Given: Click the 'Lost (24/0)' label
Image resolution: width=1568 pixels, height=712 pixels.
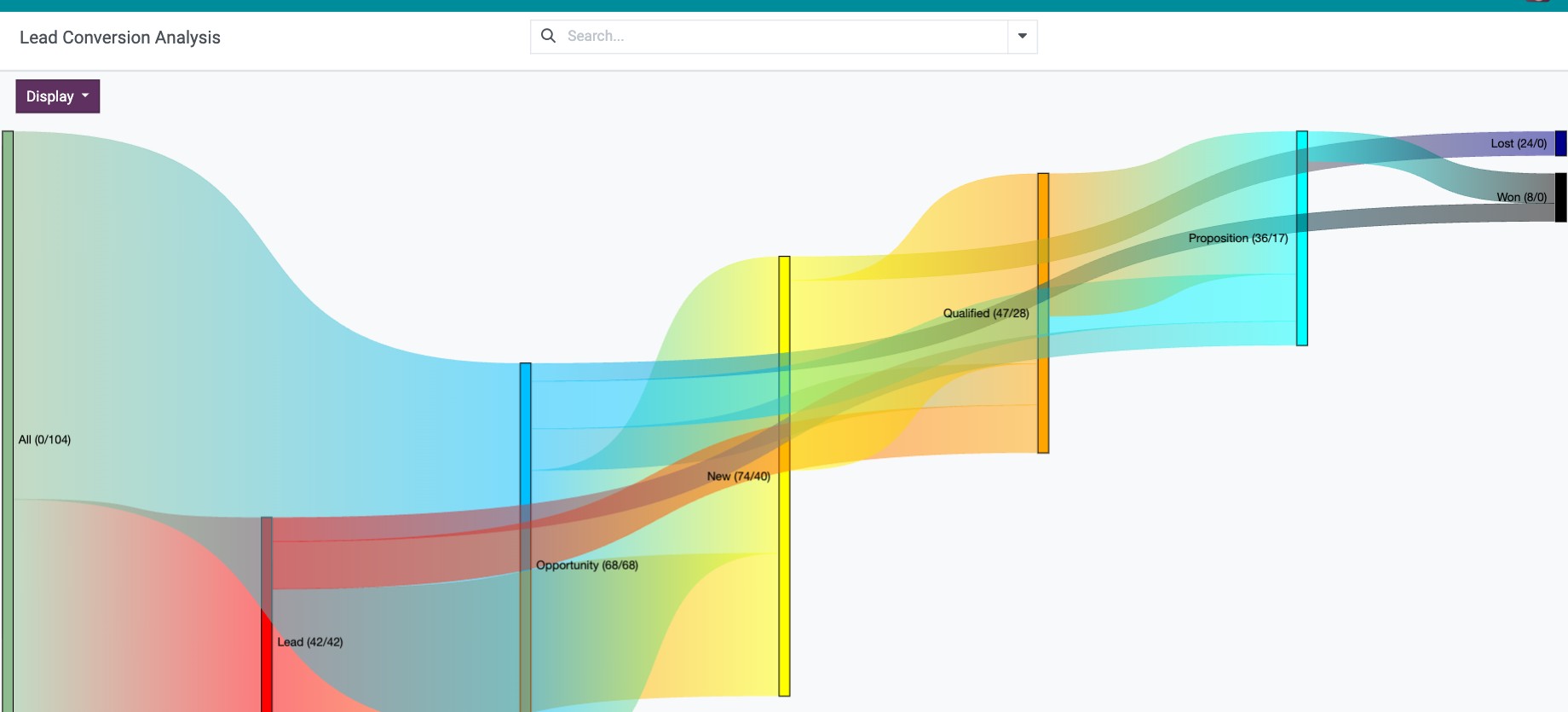Looking at the screenshot, I should coord(1519,143).
